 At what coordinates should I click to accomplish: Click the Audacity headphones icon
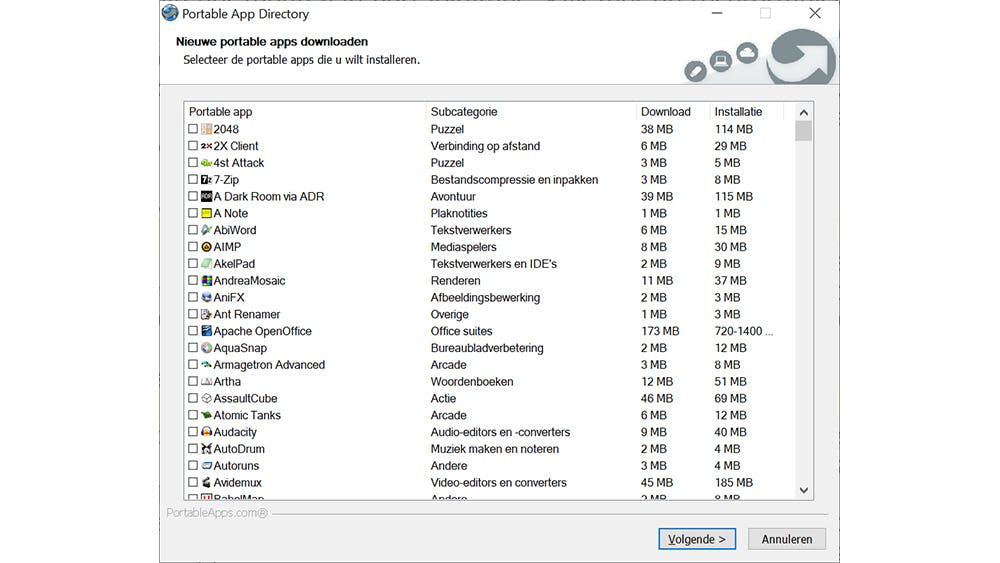click(206, 432)
